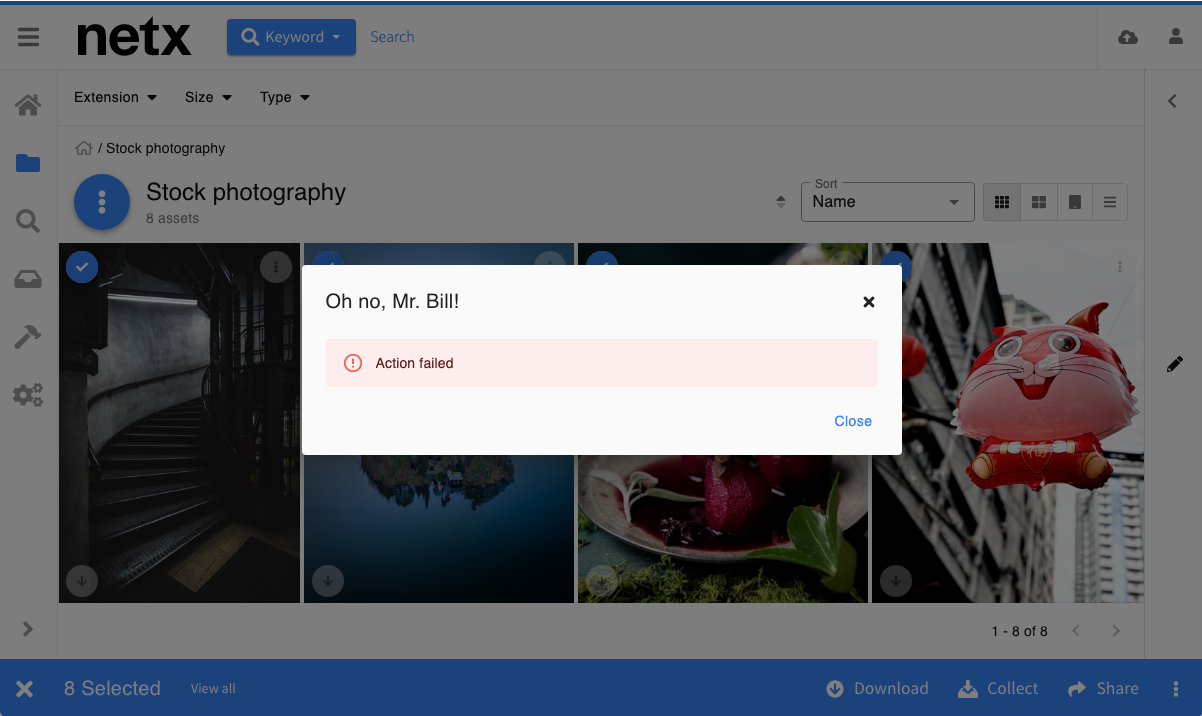This screenshot has width=1202, height=716.
Task: Open the cloud upload icon
Action: (1128, 37)
